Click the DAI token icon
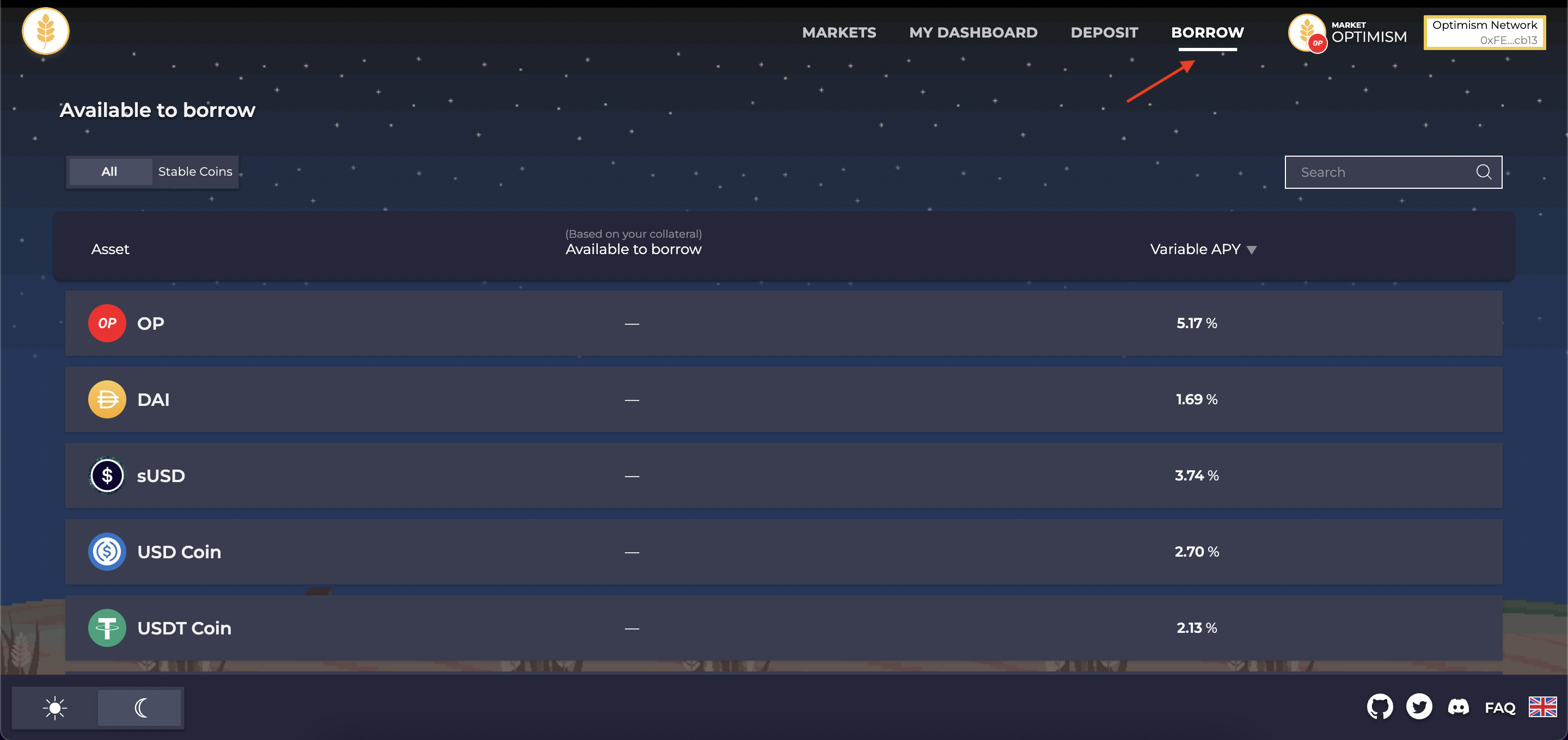The image size is (1568, 740). pyautogui.click(x=107, y=399)
